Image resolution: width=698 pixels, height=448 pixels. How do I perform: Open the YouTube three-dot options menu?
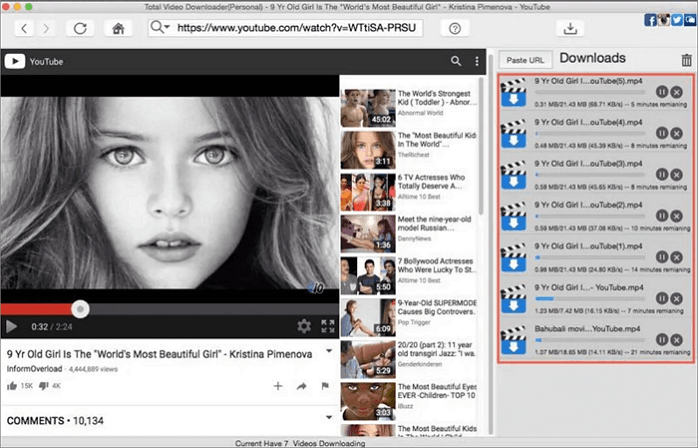[x=477, y=62]
